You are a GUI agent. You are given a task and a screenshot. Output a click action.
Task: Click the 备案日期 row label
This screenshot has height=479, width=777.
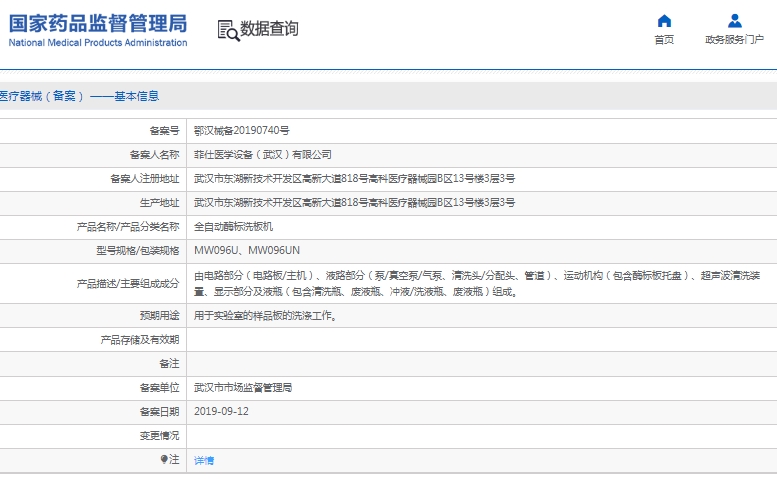click(159, 412)
